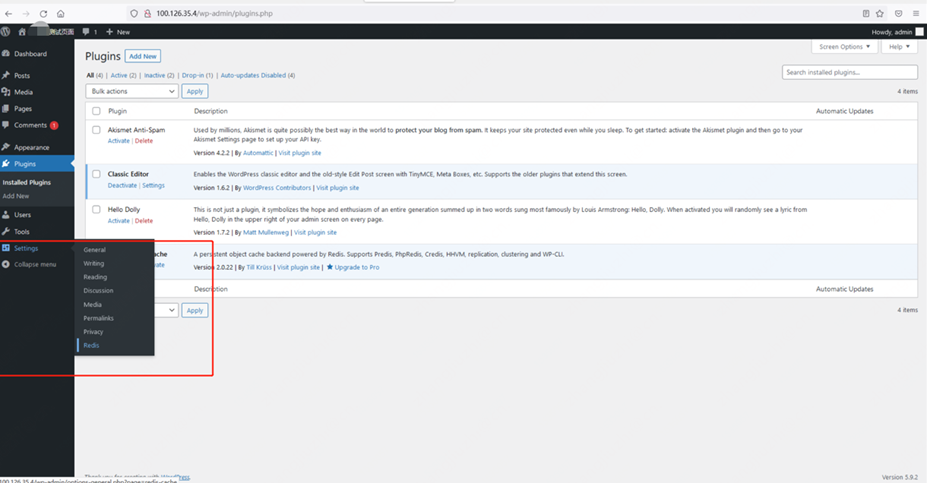Select Permalinks in Settings flyout
The image size is (927, 483).
[98, 318]
